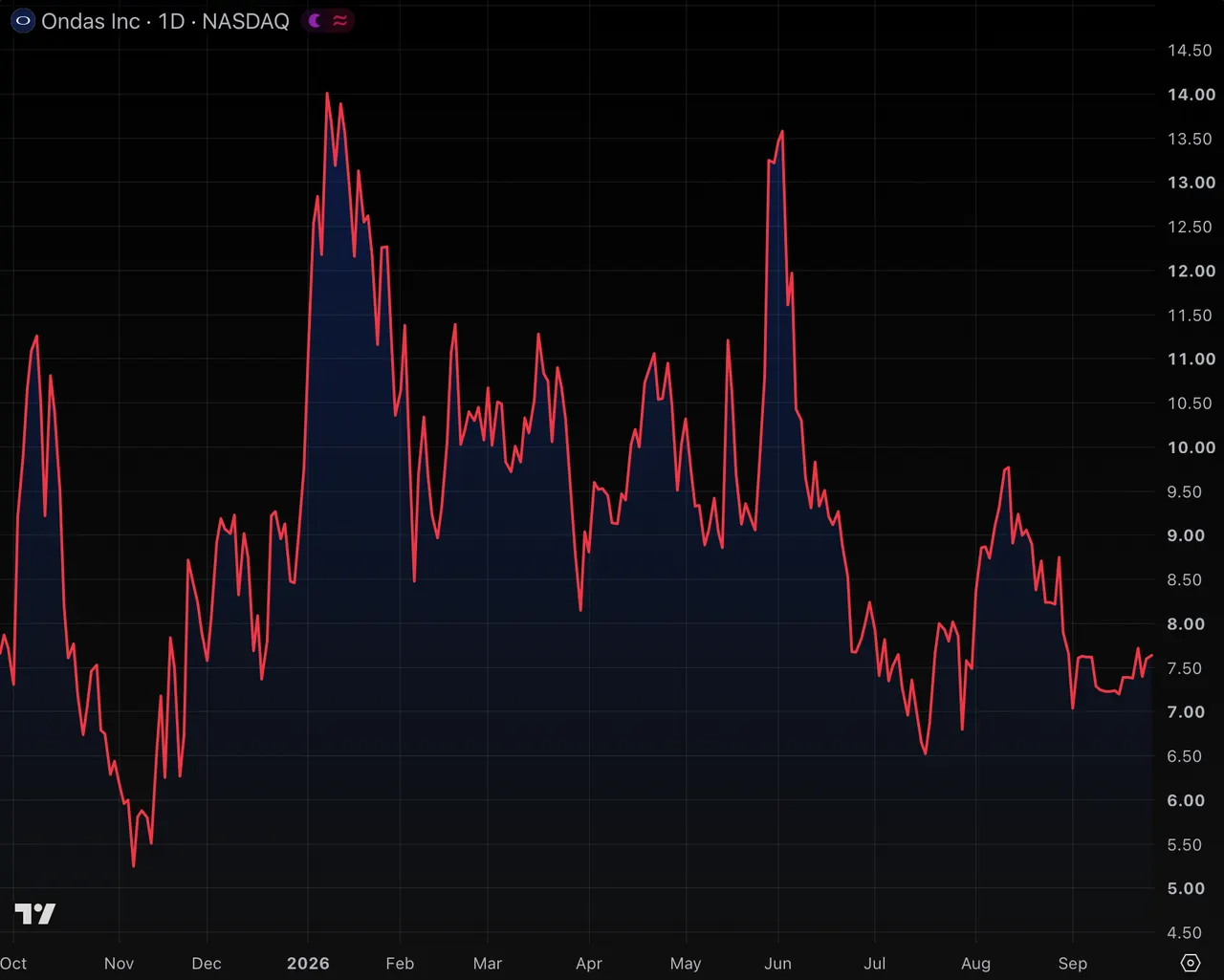Click the 6.00 price label

coord(1186,800)
